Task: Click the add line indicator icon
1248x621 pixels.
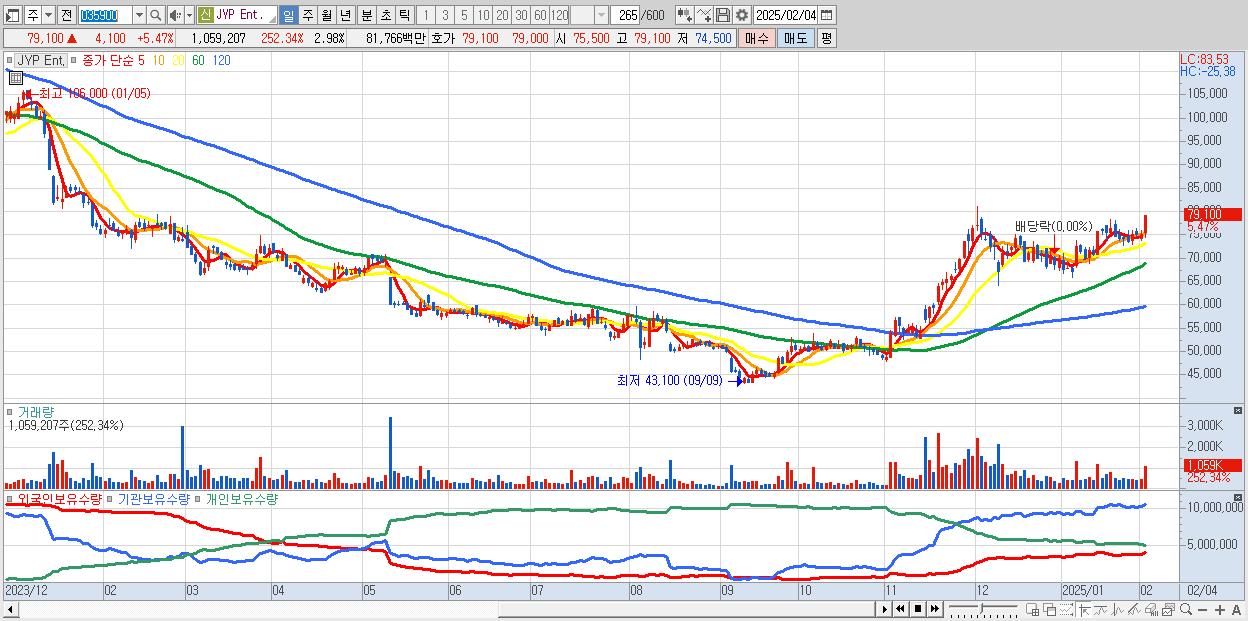Action: coord(704,15)
